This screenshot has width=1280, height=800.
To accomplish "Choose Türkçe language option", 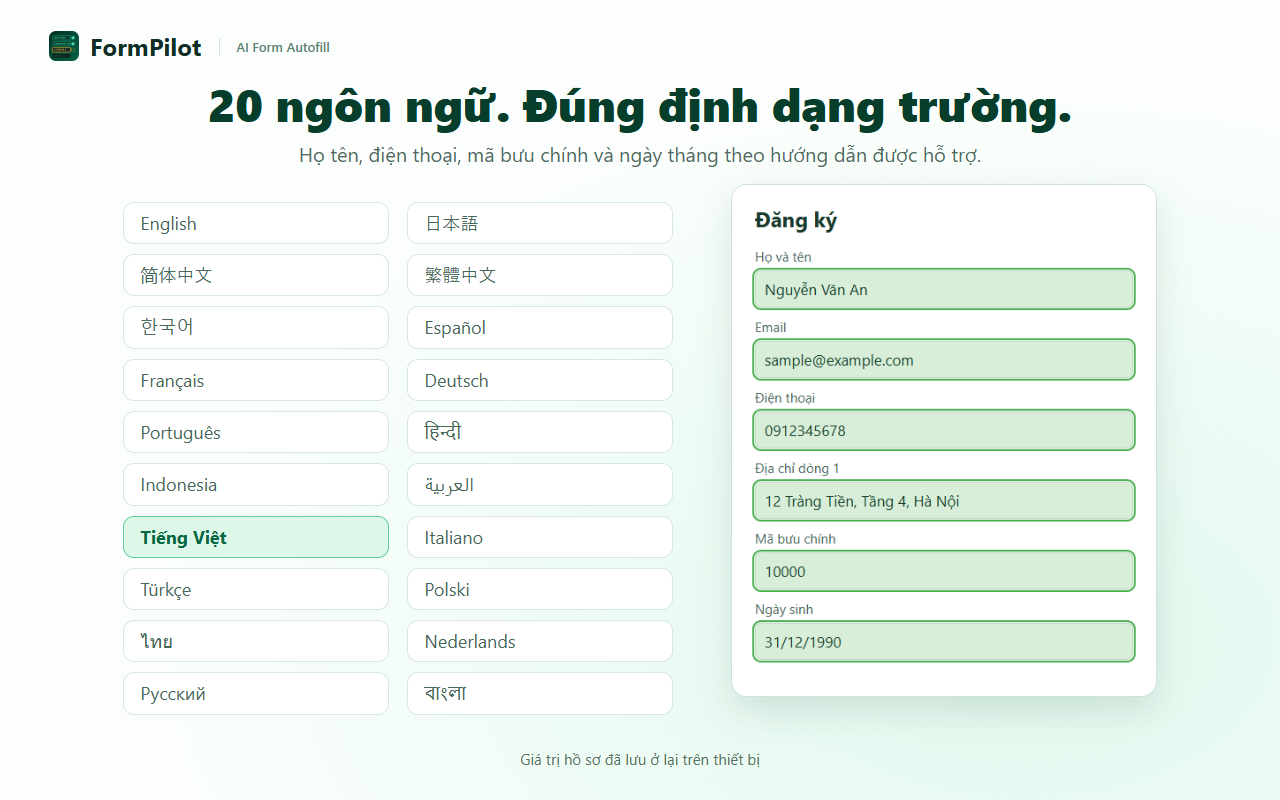I will 256,589.
